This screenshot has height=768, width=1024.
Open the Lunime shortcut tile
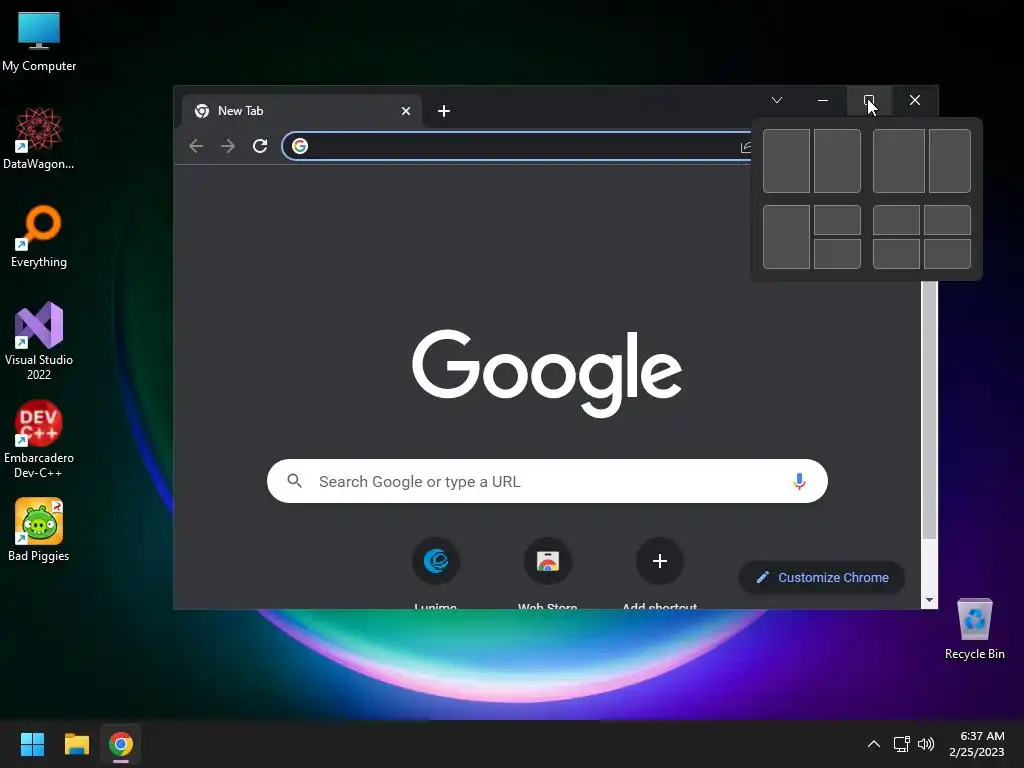[436, 575]
